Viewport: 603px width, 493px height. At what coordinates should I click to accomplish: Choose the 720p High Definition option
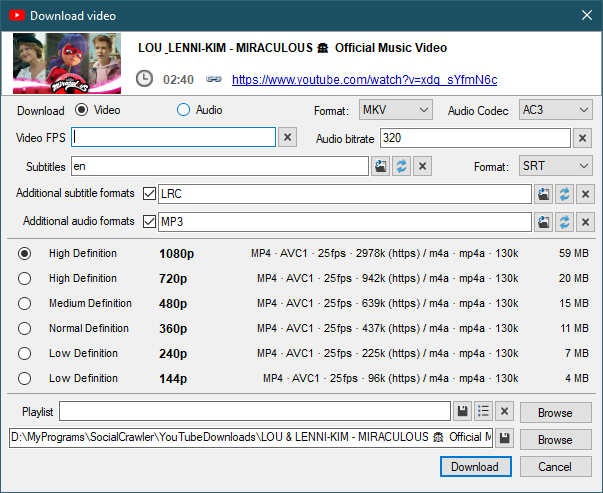coord(25,279)
